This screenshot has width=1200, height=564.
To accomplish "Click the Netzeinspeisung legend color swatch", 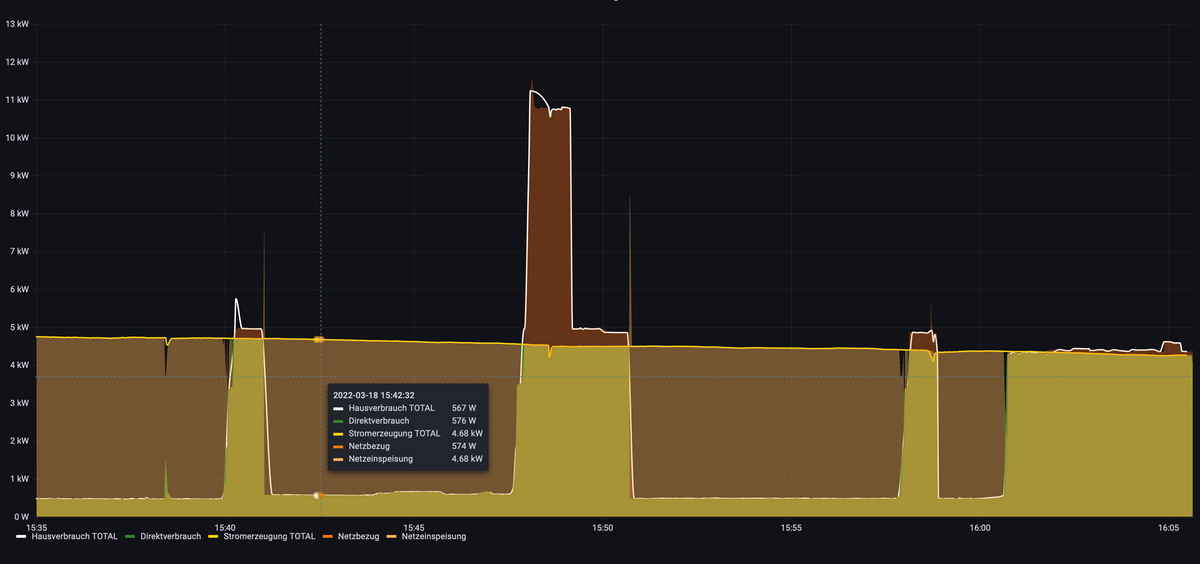I will (x=393, y=537).
